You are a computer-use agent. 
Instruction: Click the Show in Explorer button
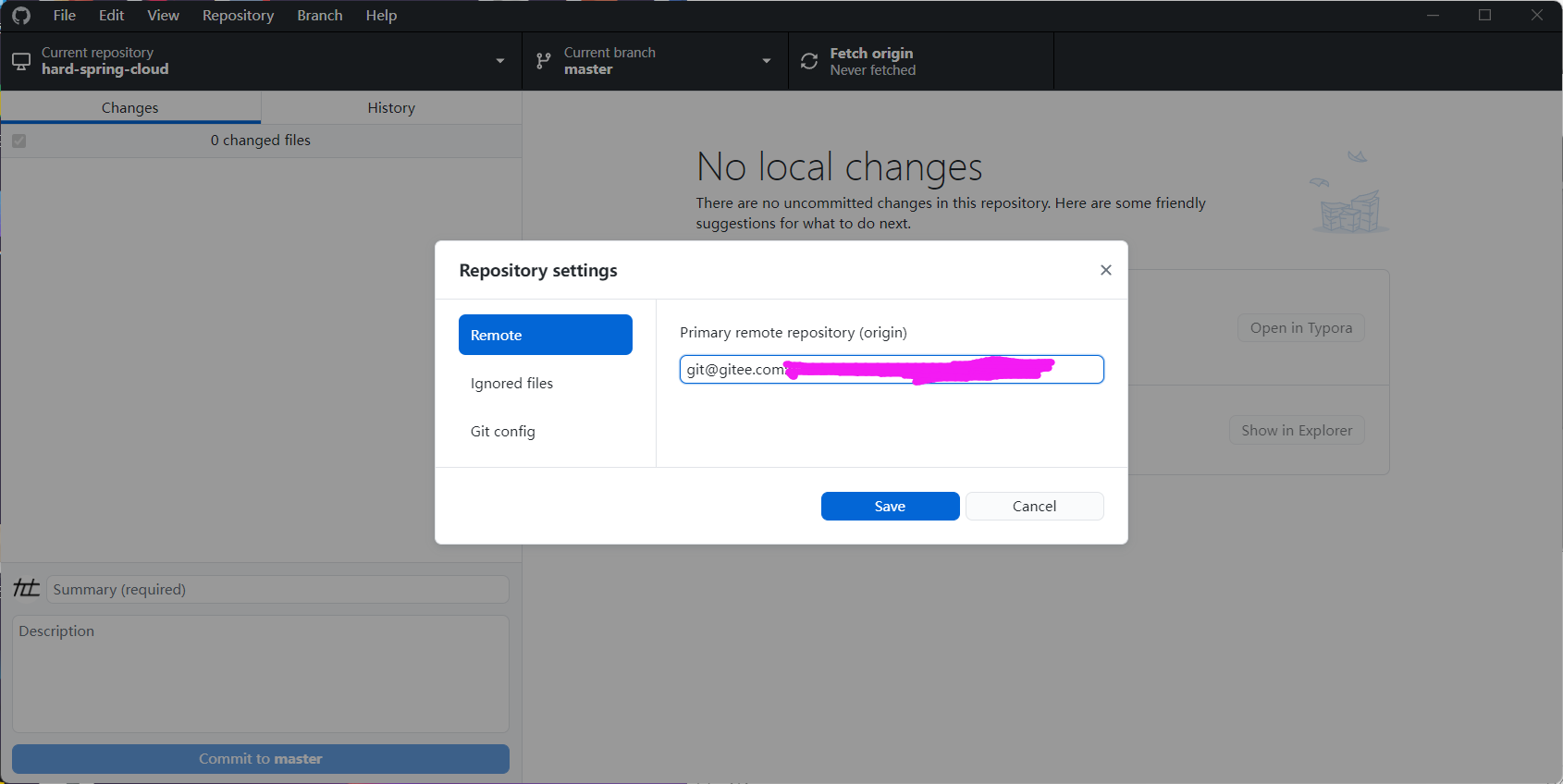(1297, 430)
